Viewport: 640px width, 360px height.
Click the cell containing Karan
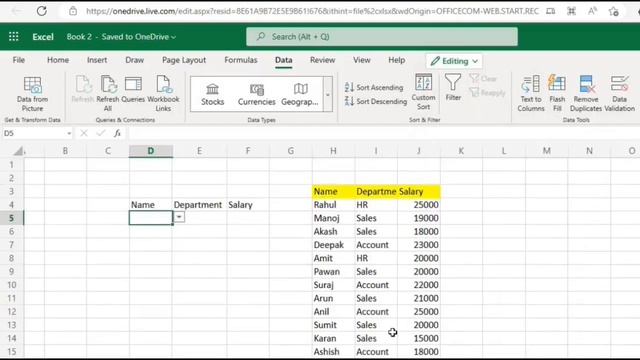click(x=333, y=338)
